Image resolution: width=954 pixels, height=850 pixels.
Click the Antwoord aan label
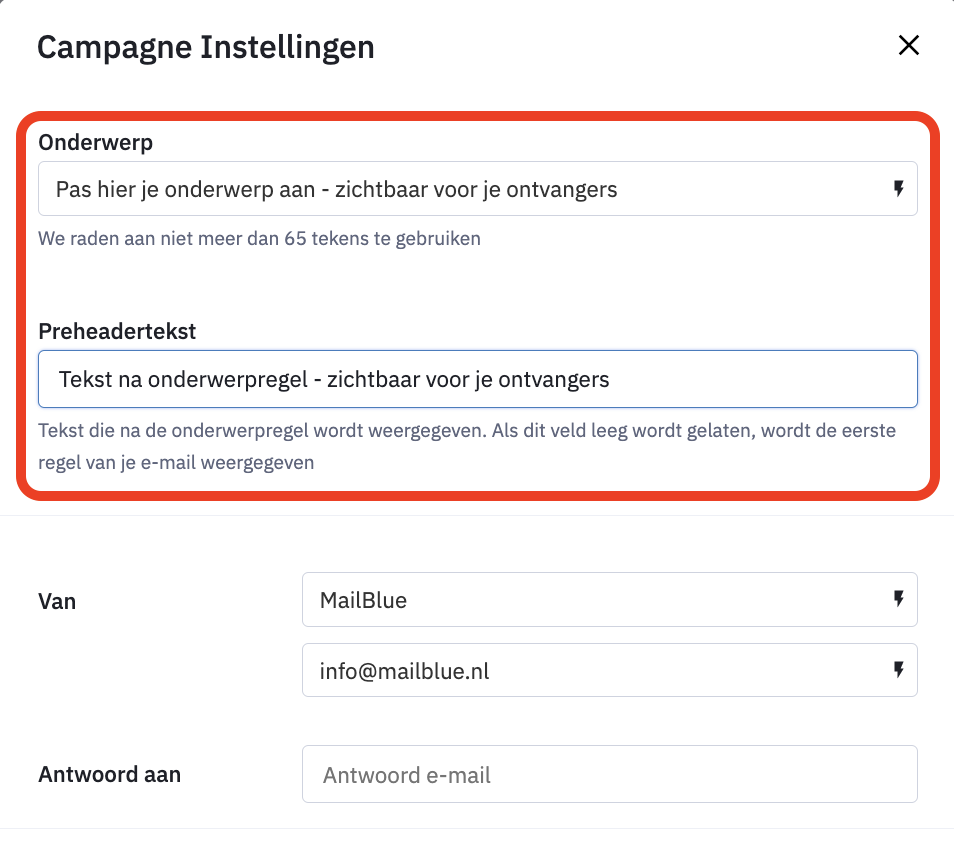click(110, 775)
